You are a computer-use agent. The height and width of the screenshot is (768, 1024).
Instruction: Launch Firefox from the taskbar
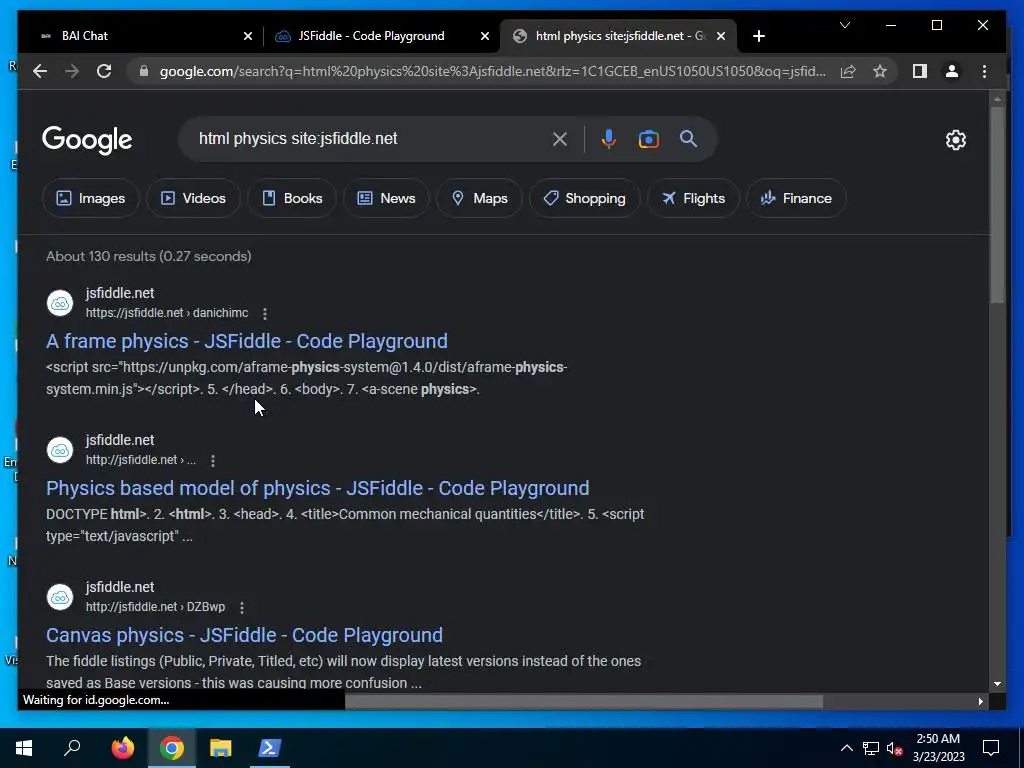pos(123,748)
